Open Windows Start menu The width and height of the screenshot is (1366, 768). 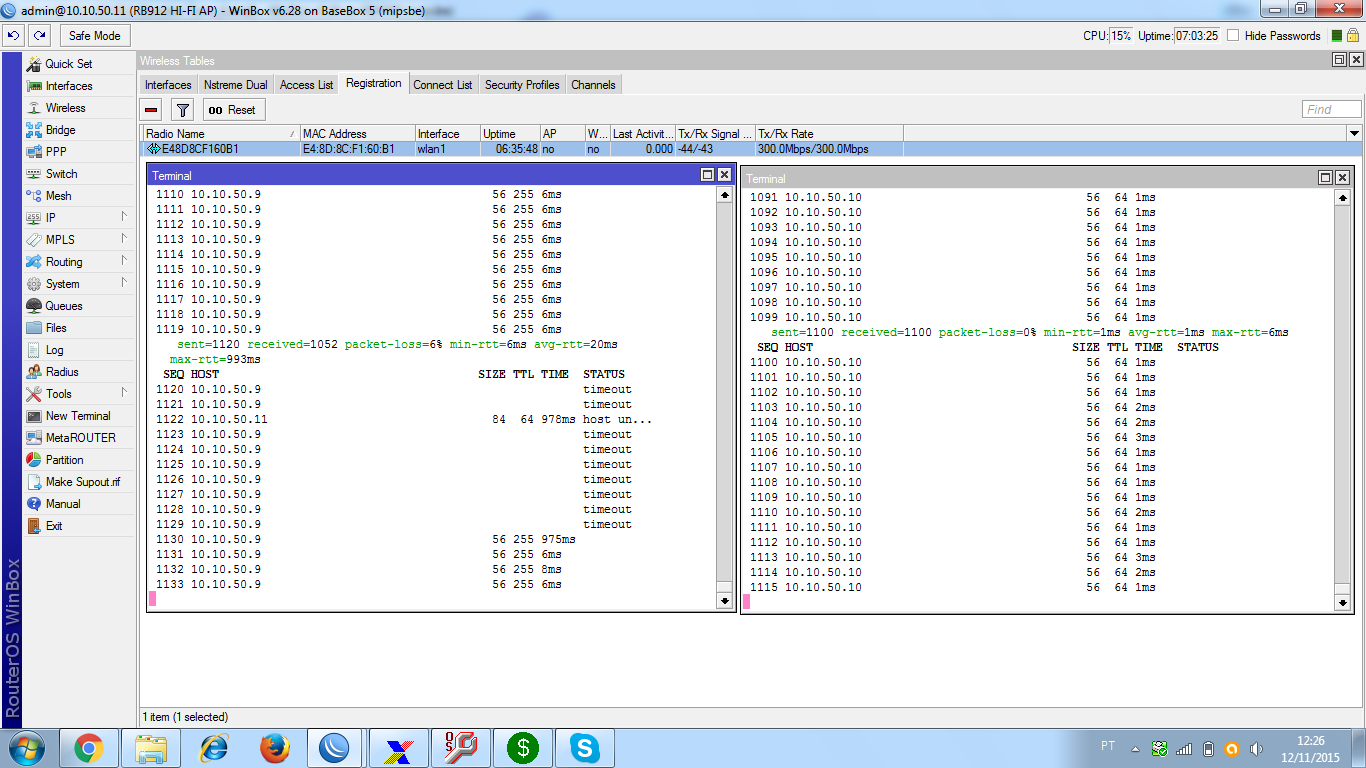coord(28,748)
